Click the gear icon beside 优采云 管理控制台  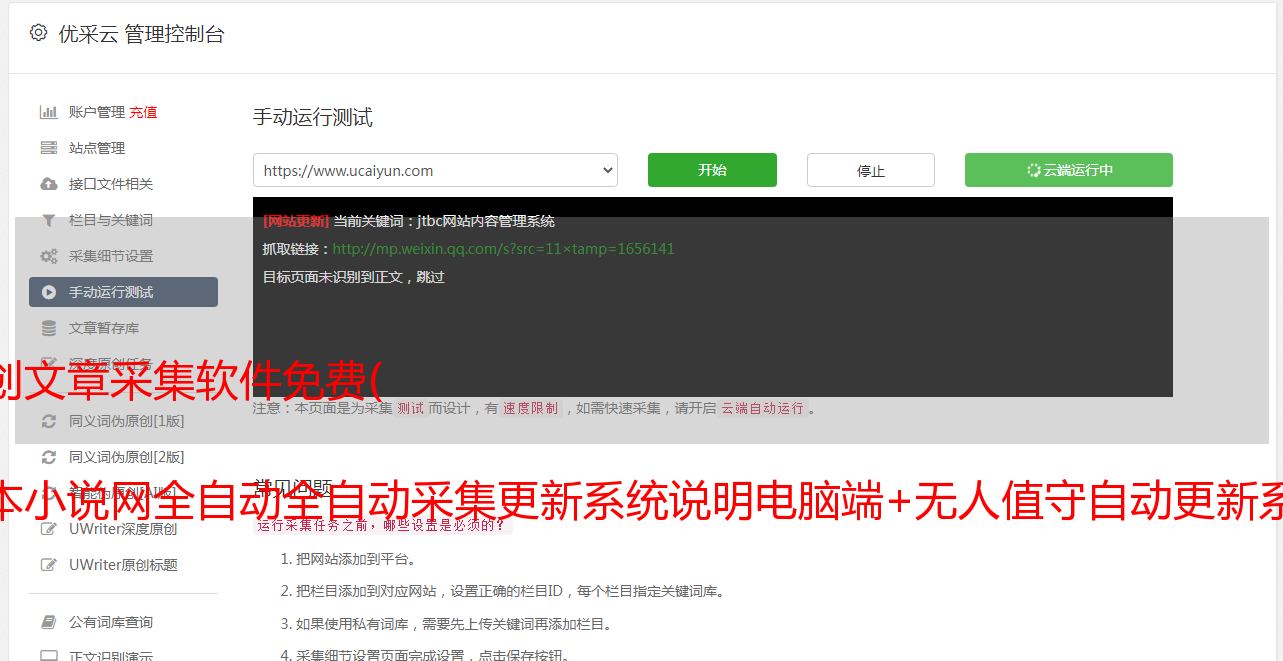coord(38,33)
